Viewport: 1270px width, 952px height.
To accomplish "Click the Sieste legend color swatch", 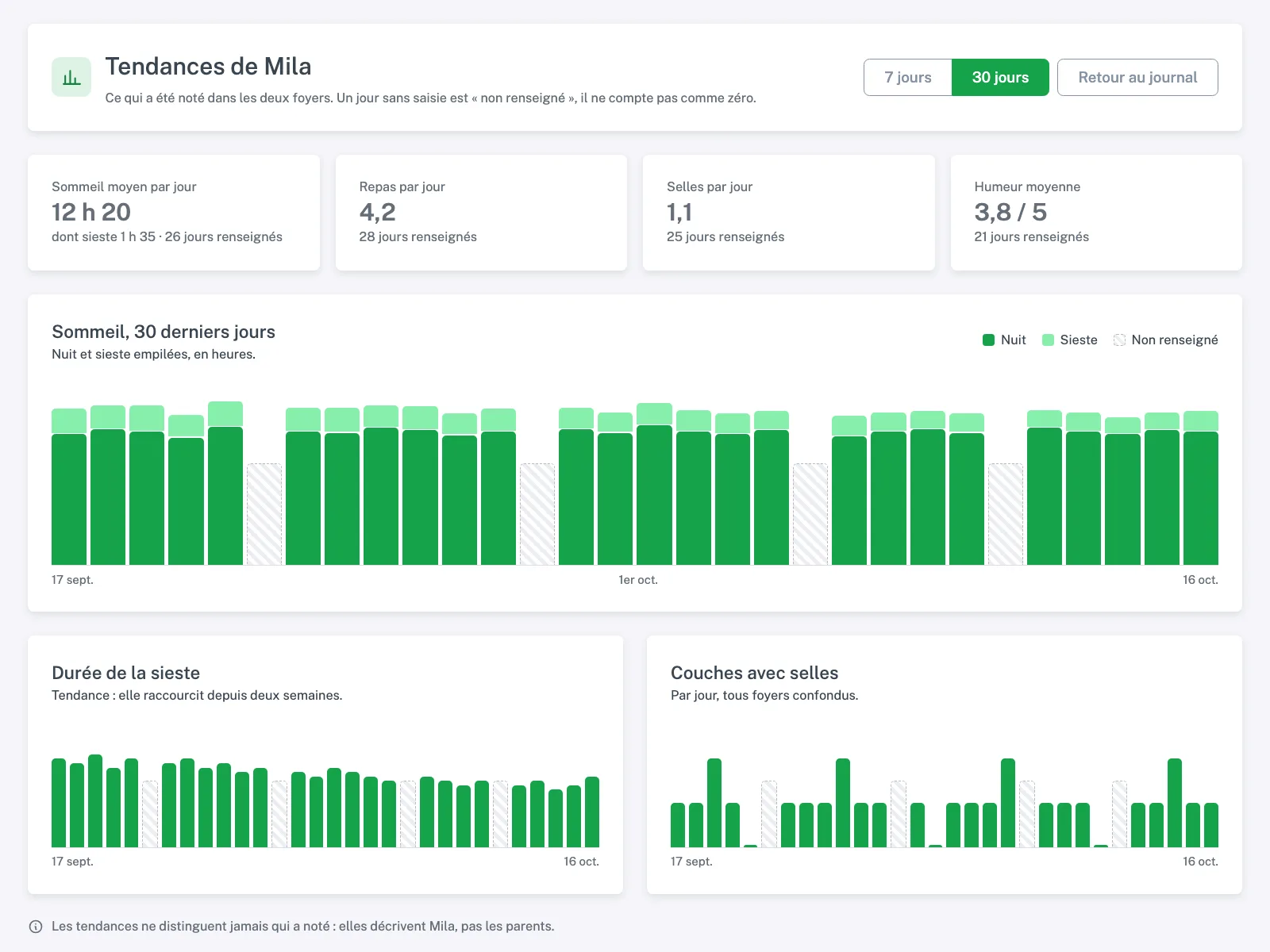I will pyautogui.click(x=1048, y=340).
